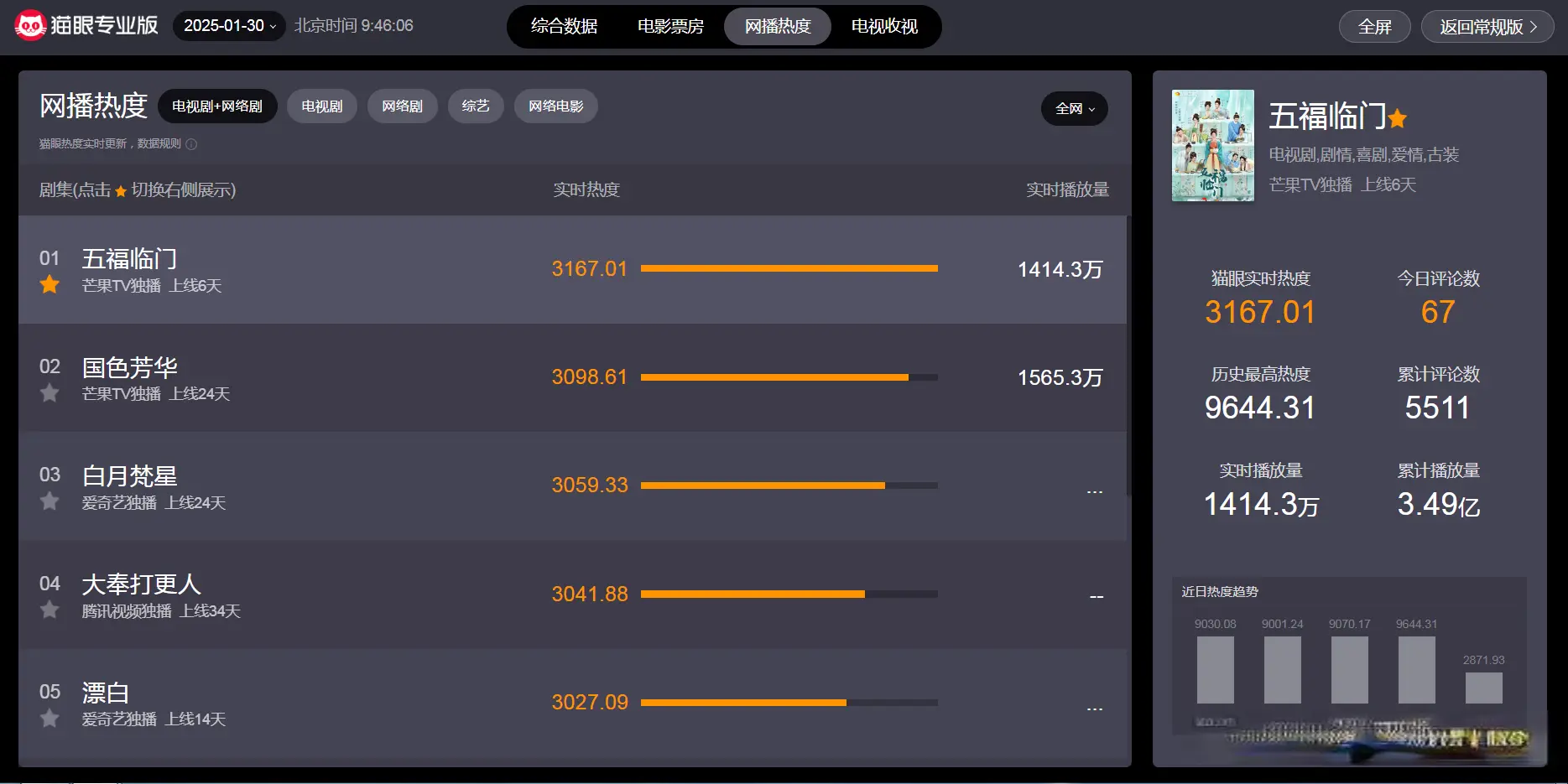1568x784 pixels.
Task: Select the 漂白 row title
Action: click(105, 692)
